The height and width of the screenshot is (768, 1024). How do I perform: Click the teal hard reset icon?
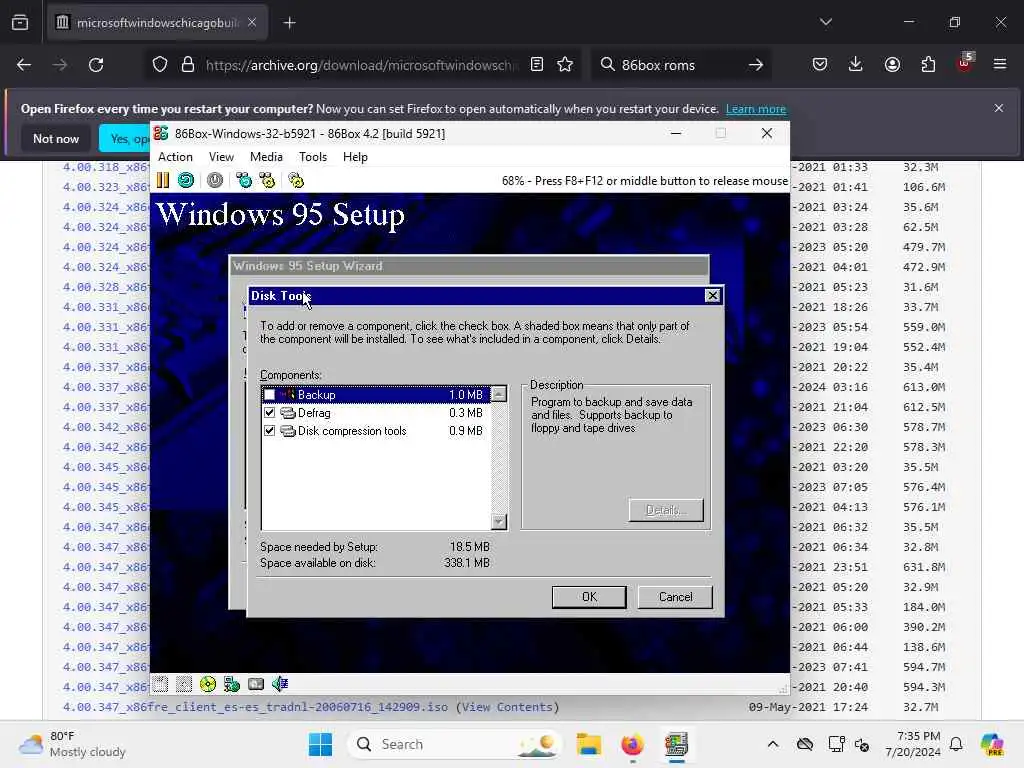pos(186,180)
